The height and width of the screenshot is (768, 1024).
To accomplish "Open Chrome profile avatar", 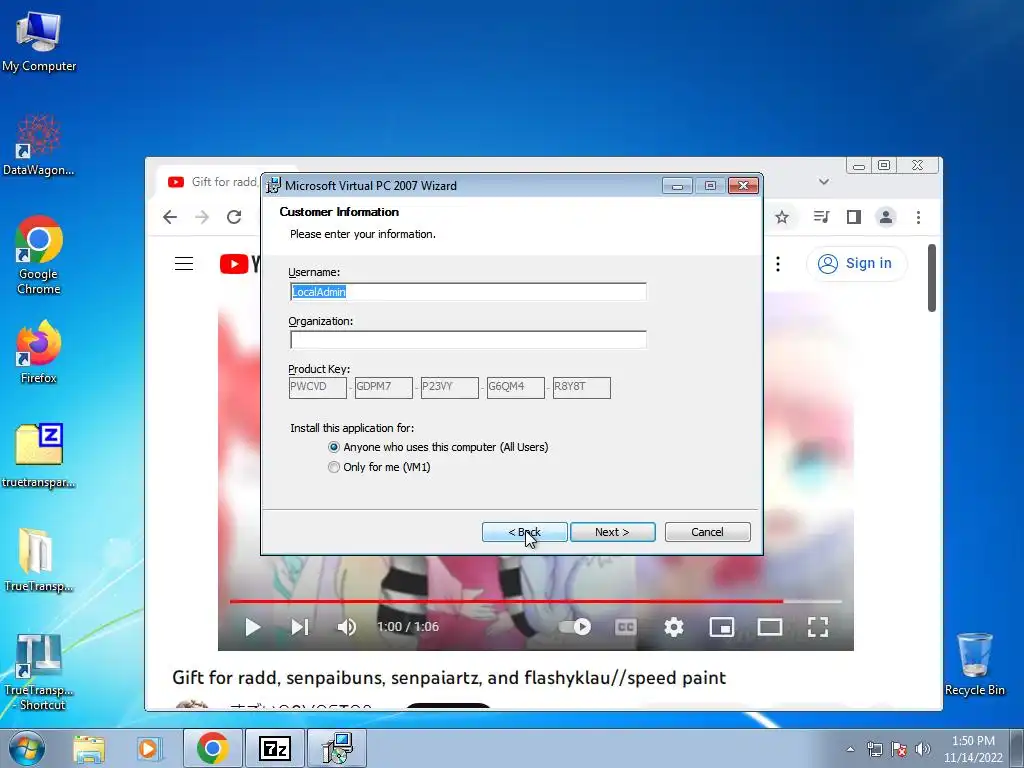I will pos(886,217).
